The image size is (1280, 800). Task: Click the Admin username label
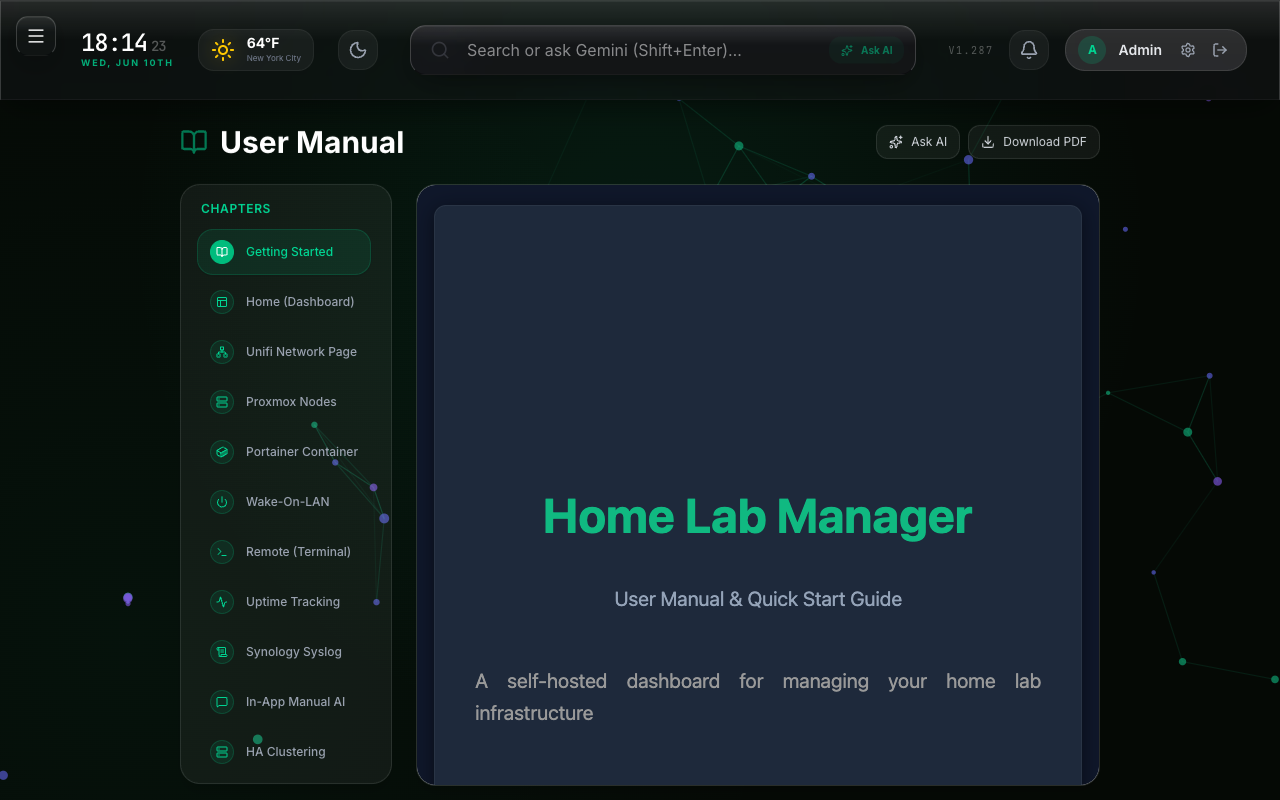(1140, 50)
